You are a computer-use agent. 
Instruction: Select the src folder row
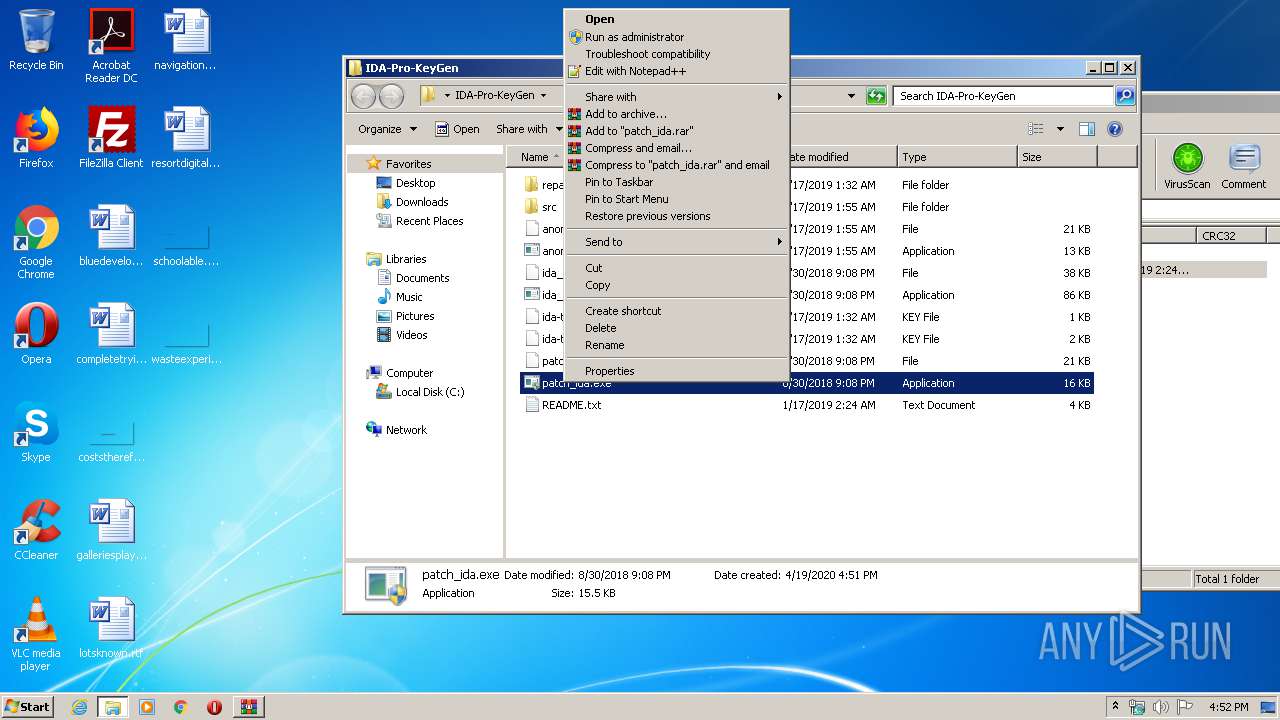(807, 207)
